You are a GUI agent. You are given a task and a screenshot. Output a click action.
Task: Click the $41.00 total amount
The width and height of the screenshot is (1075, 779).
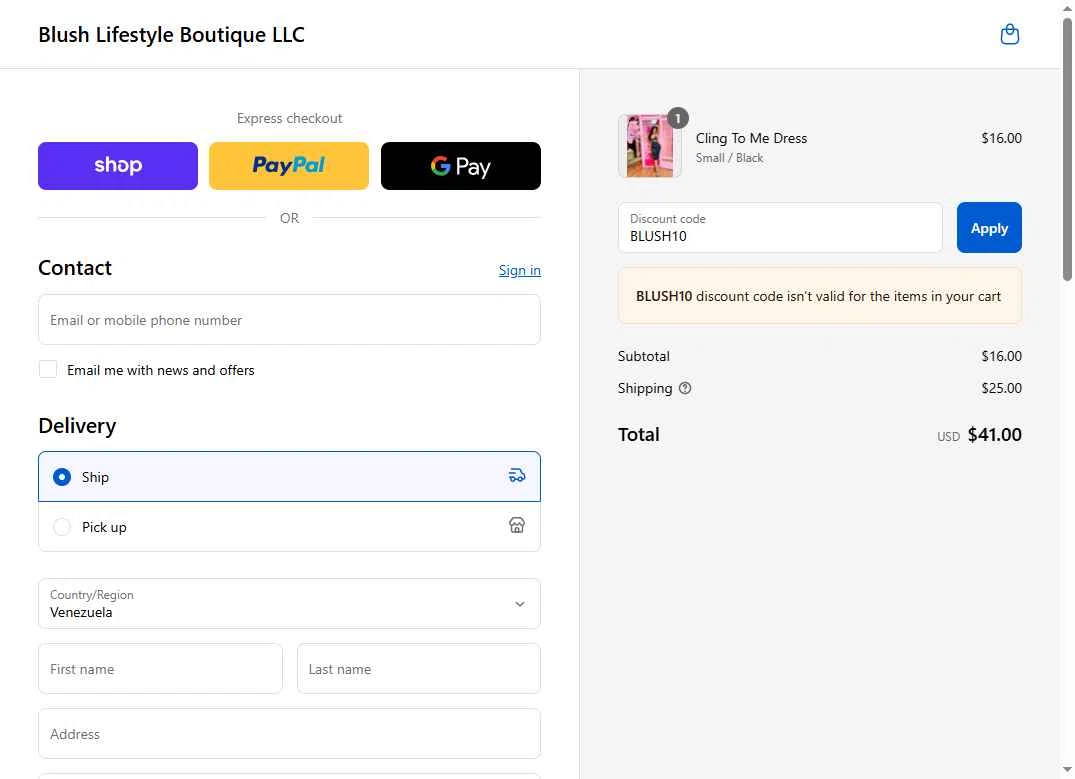point(995,435)
